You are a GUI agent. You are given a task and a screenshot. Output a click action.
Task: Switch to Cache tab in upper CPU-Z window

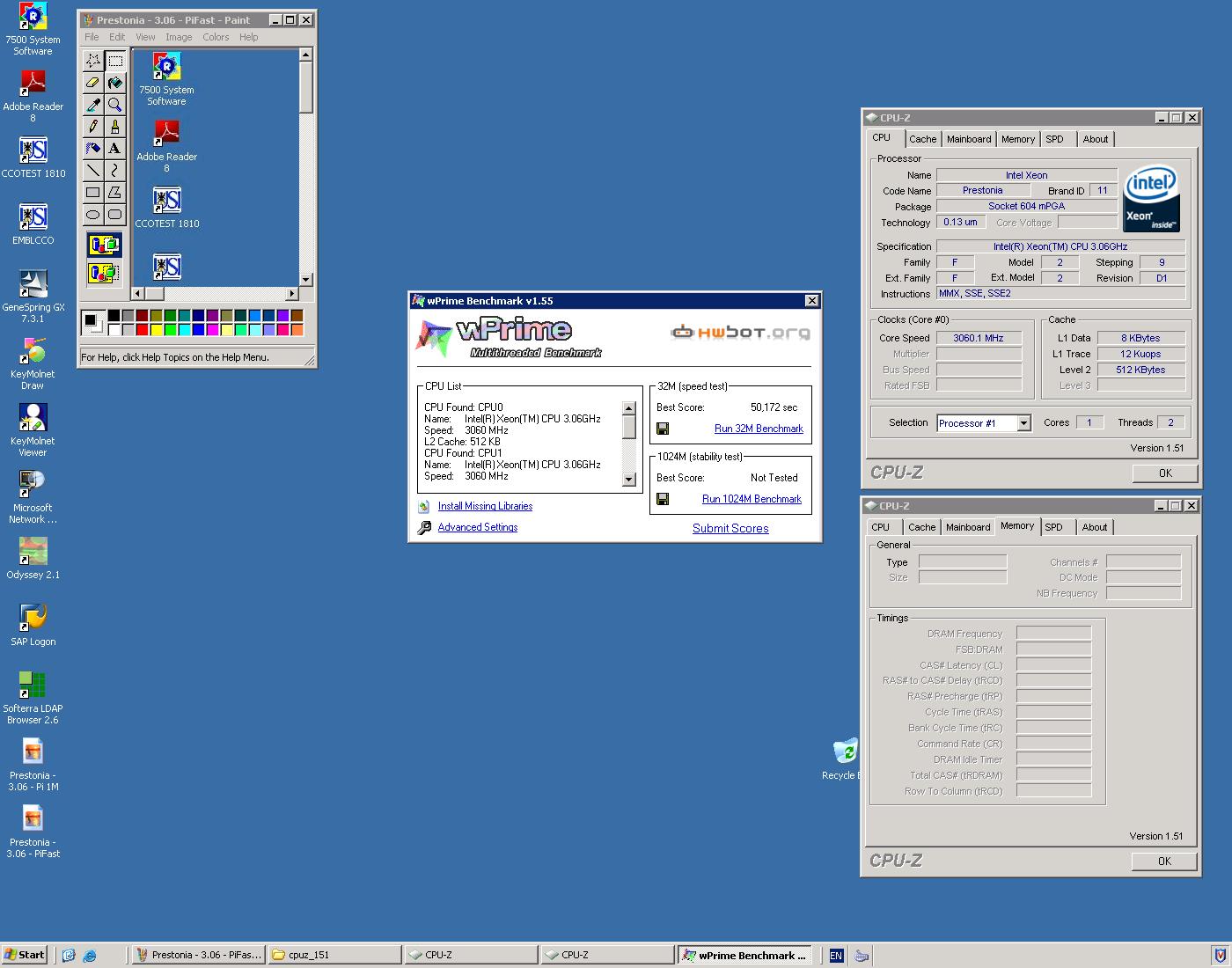coord(922,139)
